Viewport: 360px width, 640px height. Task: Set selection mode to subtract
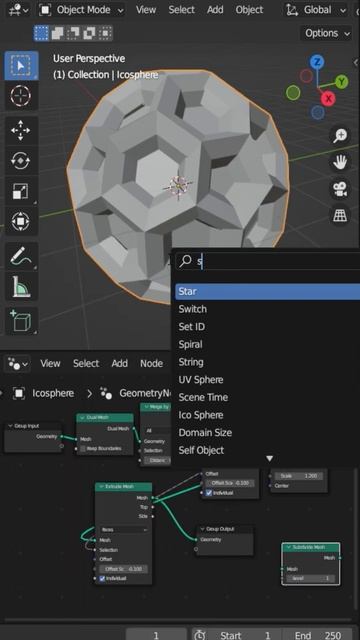tap(73, 33)
